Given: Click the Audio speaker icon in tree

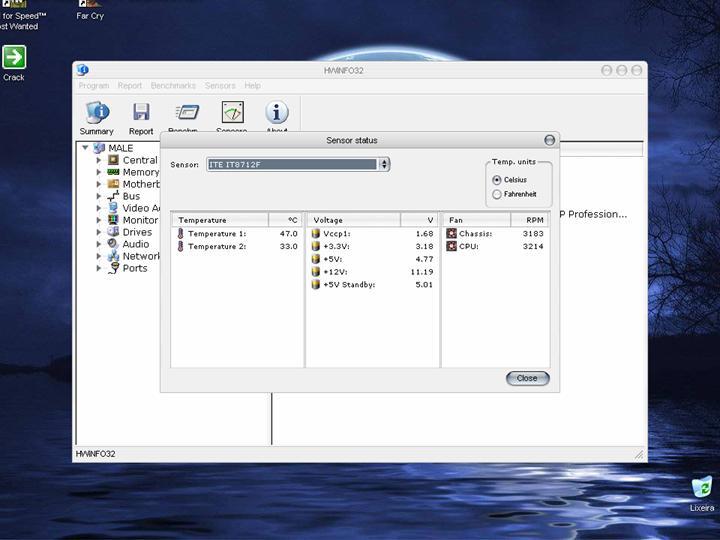Looking at the screenshot, I should tap(113, 244).
